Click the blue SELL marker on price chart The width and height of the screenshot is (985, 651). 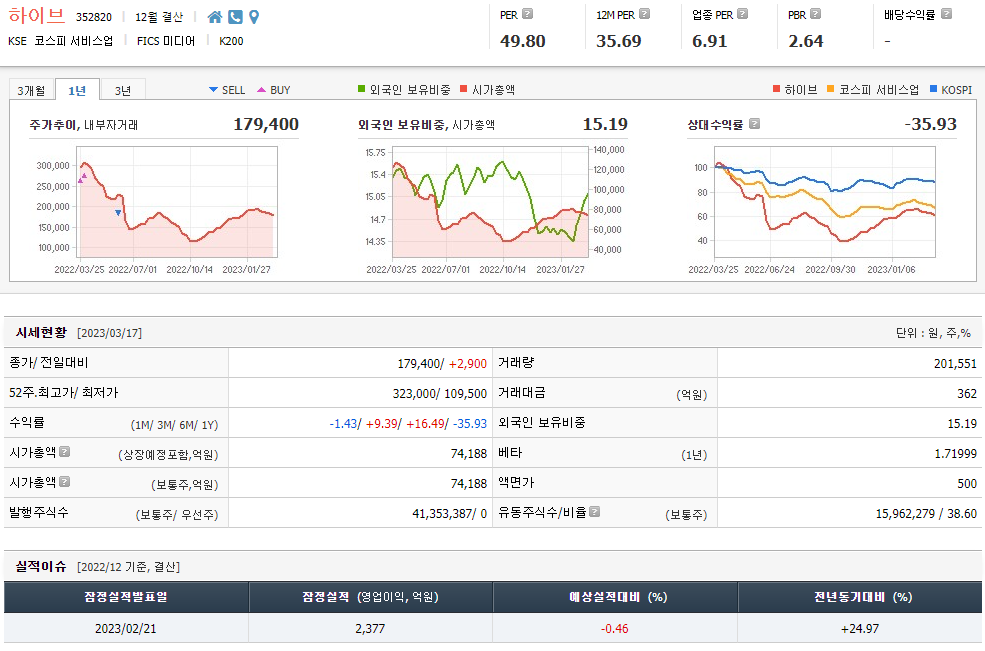(x=118, y=213)
